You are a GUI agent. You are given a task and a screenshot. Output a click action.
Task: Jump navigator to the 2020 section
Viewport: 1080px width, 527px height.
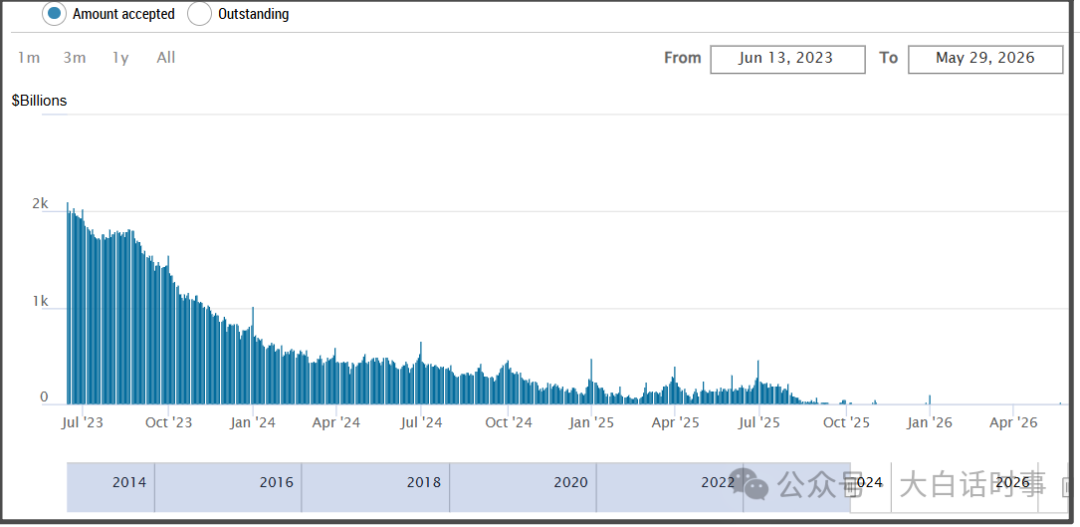click(571, 482)
